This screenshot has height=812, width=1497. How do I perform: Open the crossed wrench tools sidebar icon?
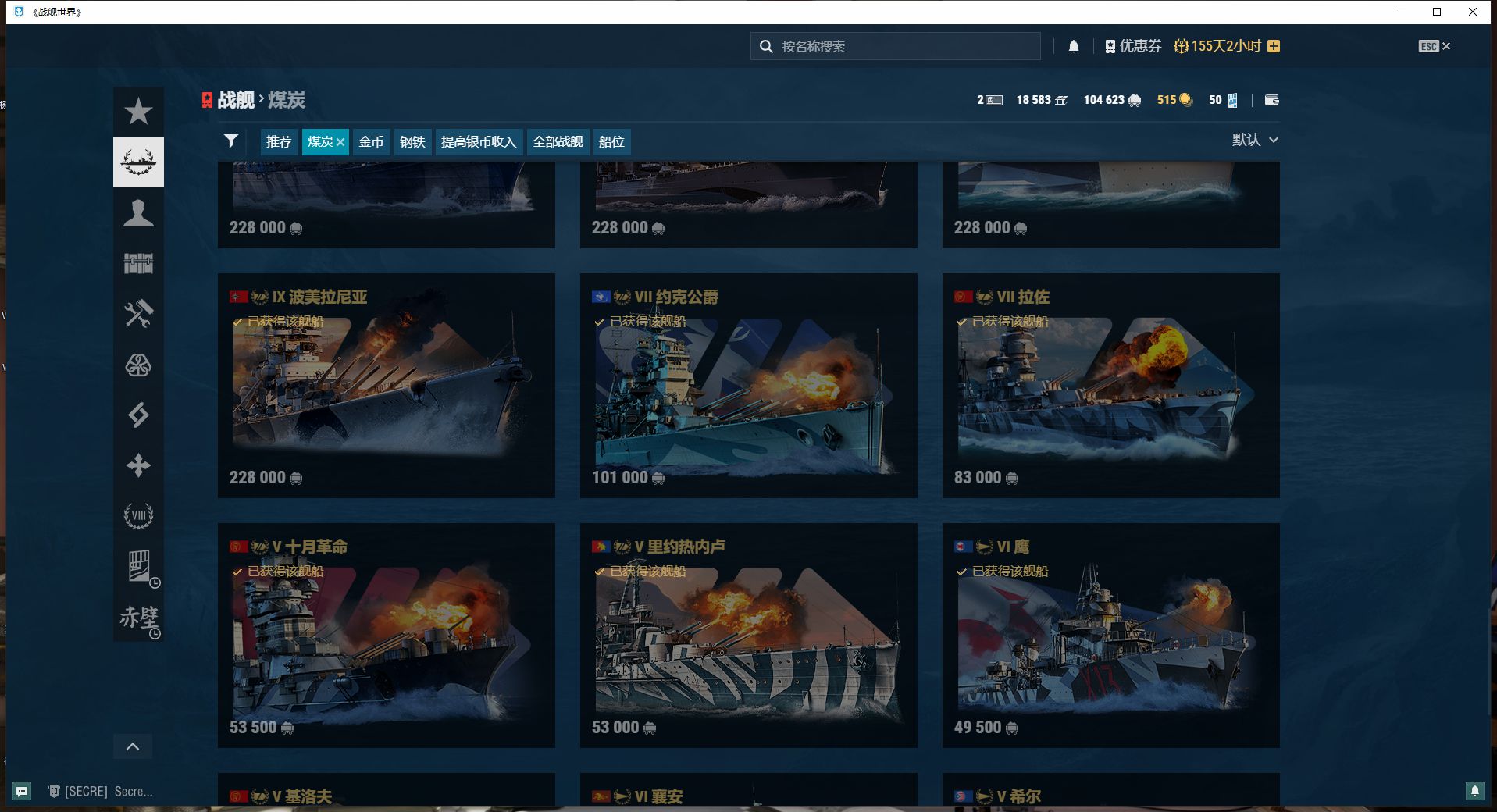(x=138, y=314)
